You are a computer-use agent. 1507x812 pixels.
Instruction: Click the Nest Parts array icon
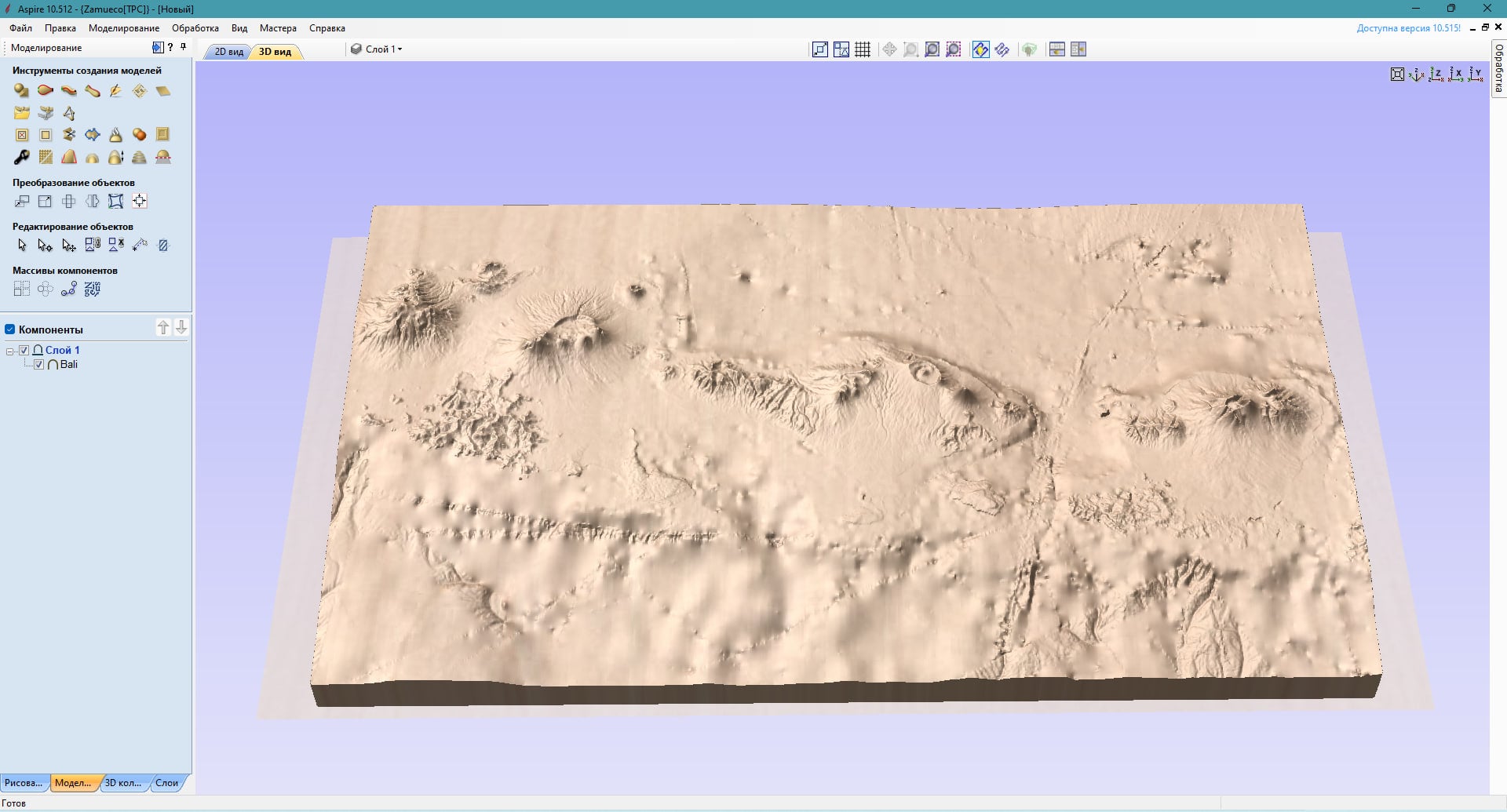coord(92,289)
